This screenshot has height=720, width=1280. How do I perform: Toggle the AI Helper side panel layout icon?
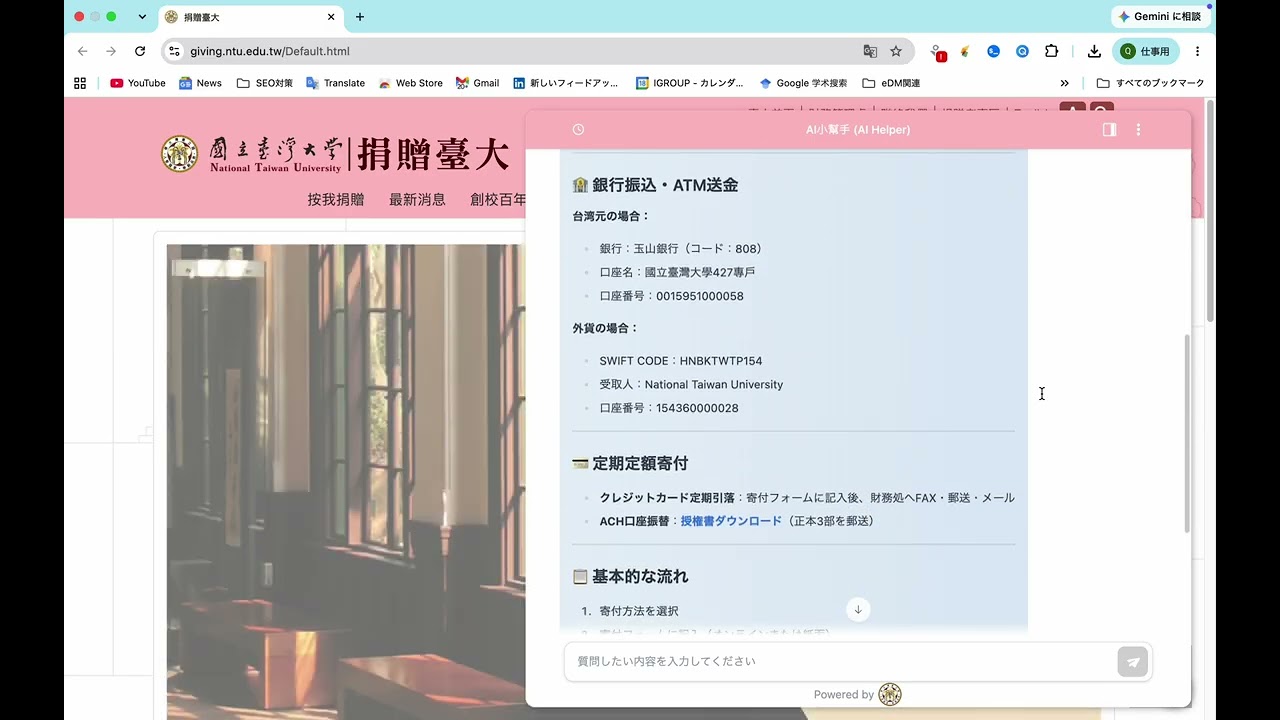1109,130
